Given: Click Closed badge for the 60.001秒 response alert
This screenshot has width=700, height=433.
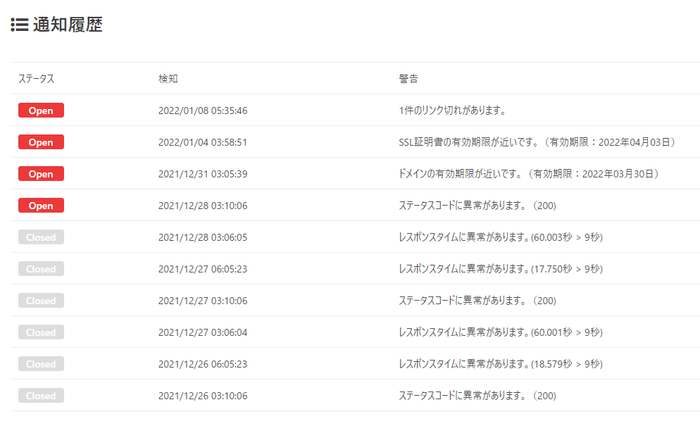Looking at the screenshot, I should [41, 332].
